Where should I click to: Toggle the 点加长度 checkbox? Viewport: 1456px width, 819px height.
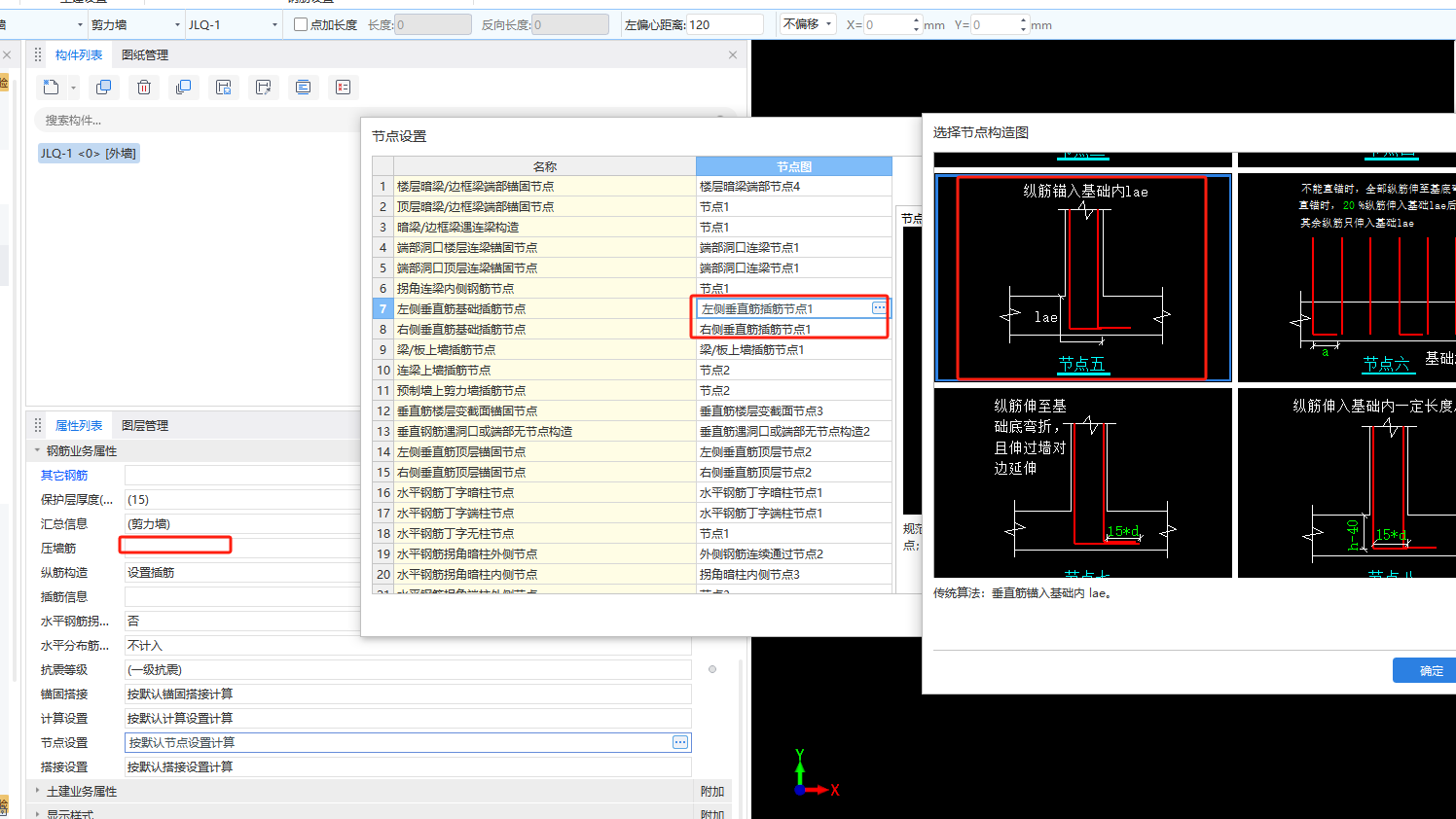coord(301,24)
